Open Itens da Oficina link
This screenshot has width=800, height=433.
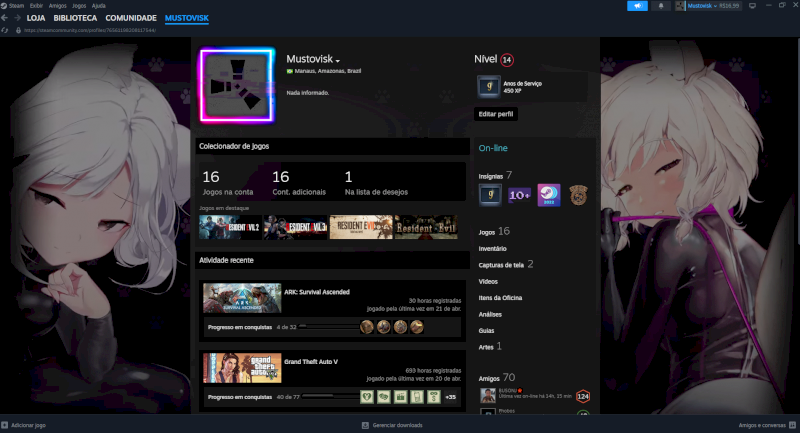pyautogui.click(x=500, y=298)
